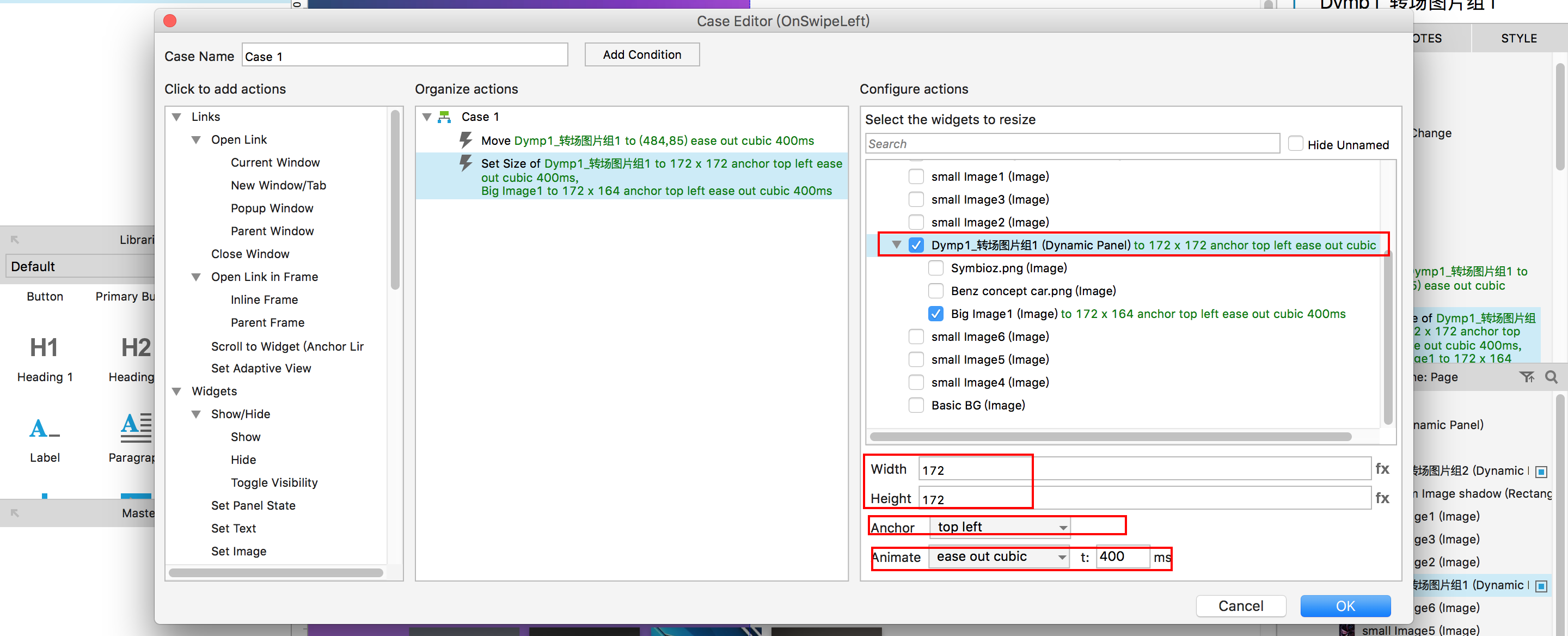The image size is (1568, 636).
Task: Click the Case 1 flowchart icon
Action: pyautogui.click(x=444, y=117)
